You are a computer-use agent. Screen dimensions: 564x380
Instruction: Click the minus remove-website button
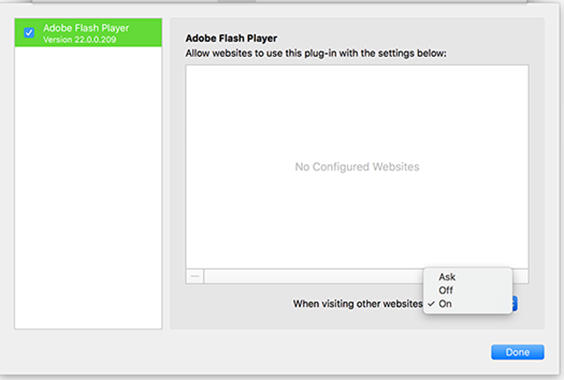point(195,276)
